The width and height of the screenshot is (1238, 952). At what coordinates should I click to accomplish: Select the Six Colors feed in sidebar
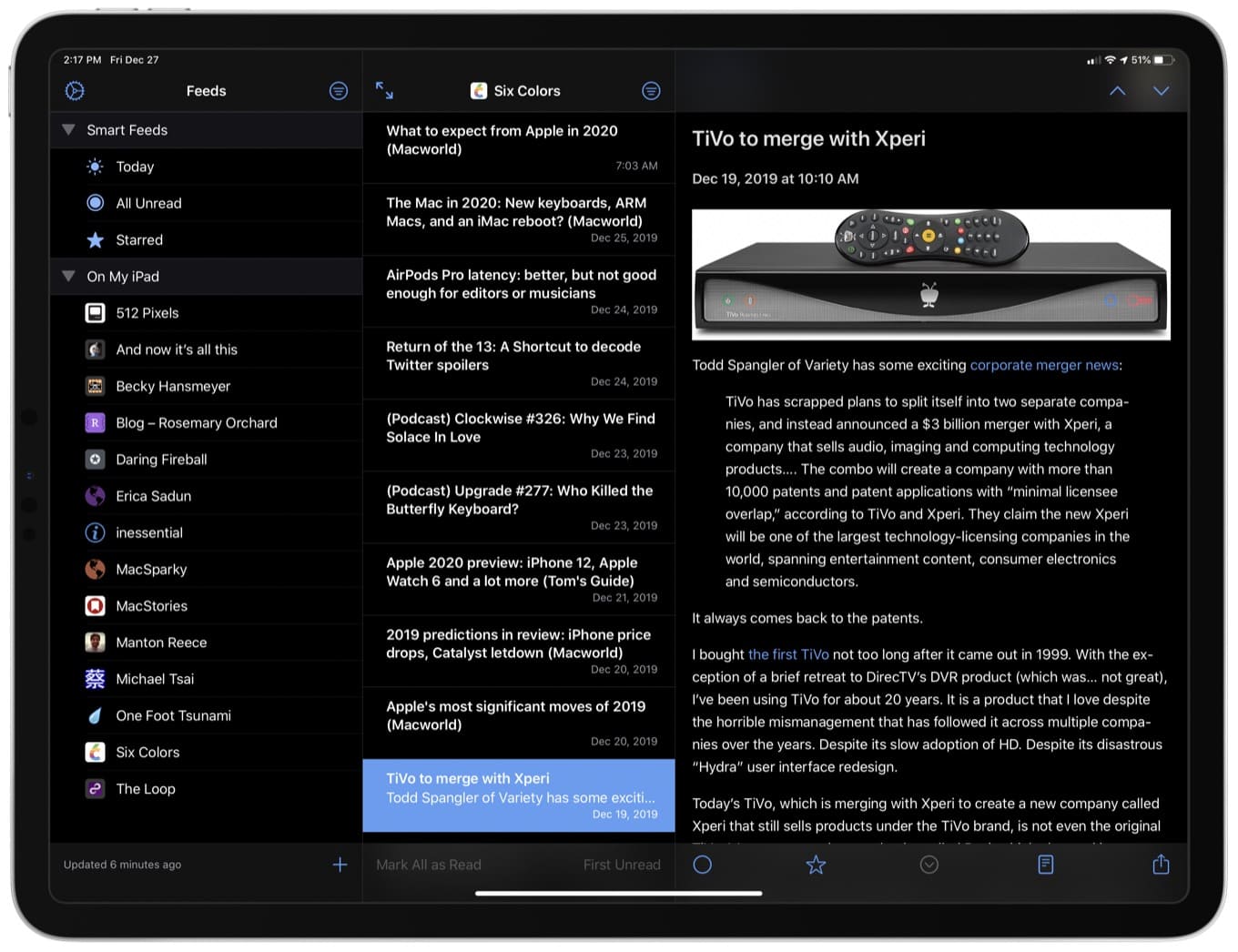(x=207, y=752)
